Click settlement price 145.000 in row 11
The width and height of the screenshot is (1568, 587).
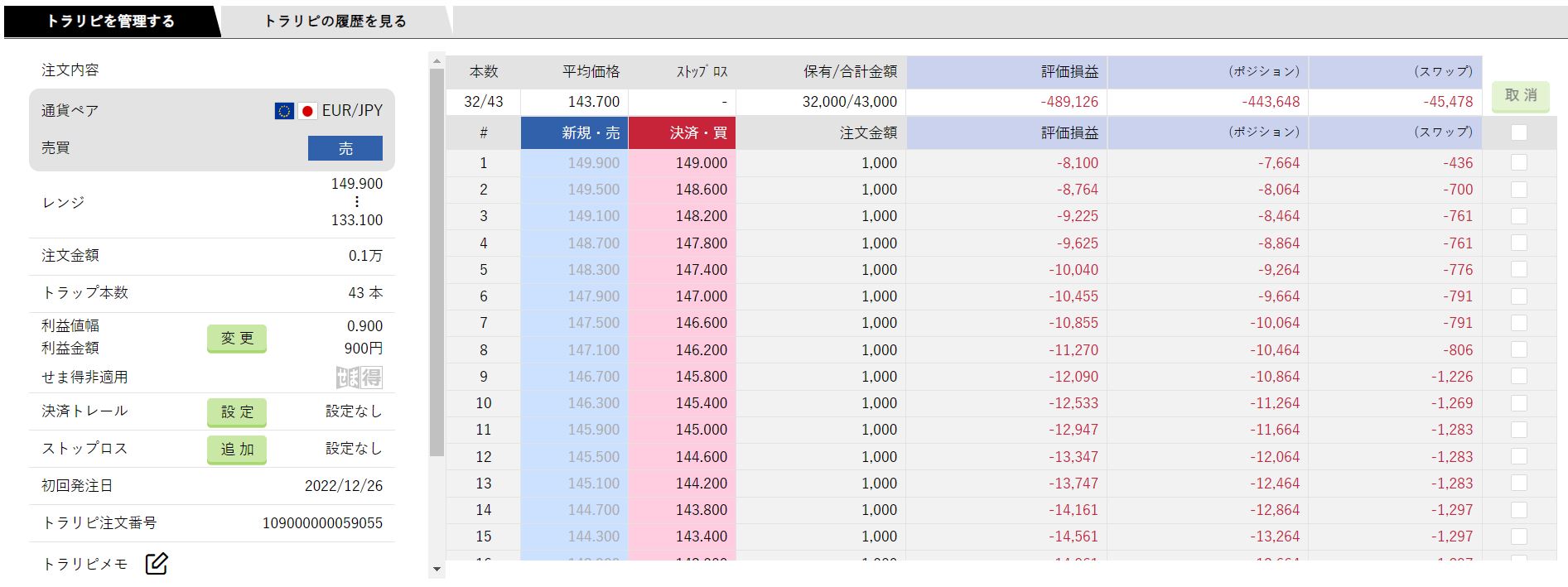(682, 430)
